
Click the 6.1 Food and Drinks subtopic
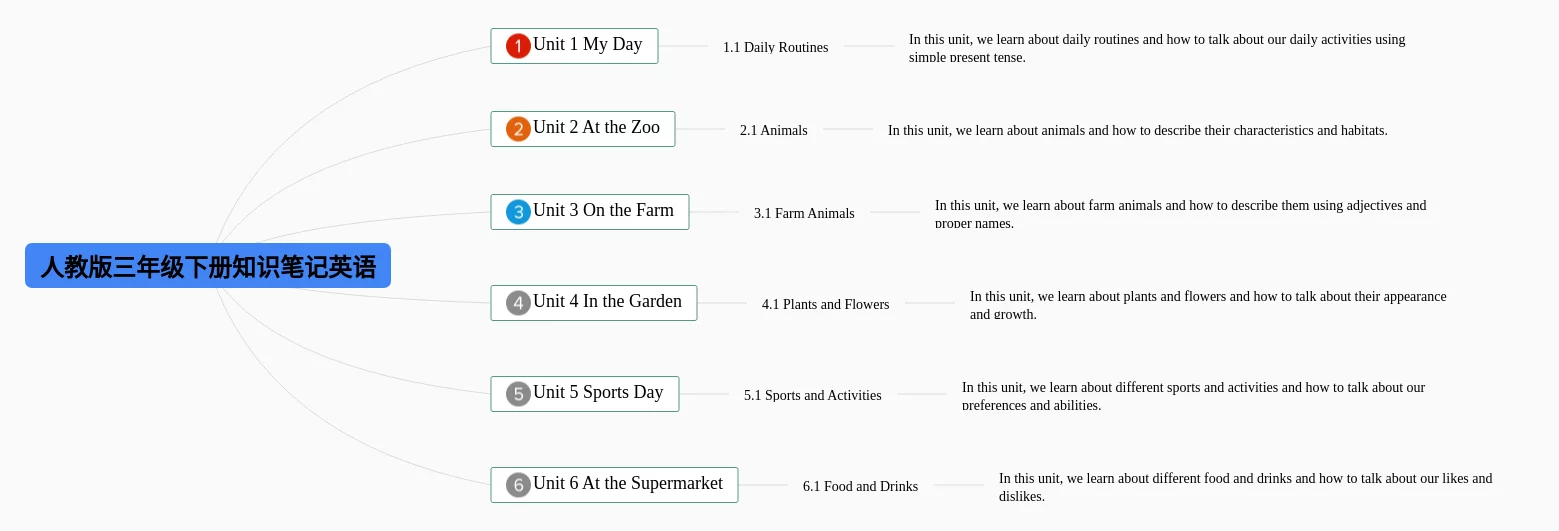[x=860, y=486]
